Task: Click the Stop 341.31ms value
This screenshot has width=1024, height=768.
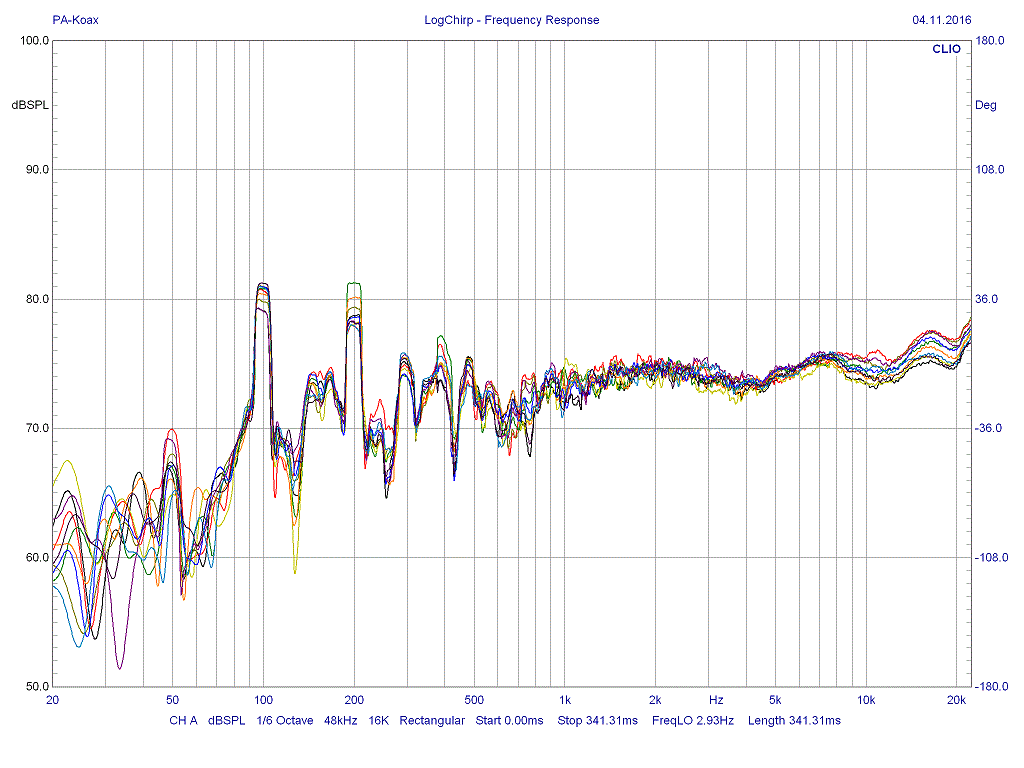Action: pyautogui.click(x=597, y=720)
